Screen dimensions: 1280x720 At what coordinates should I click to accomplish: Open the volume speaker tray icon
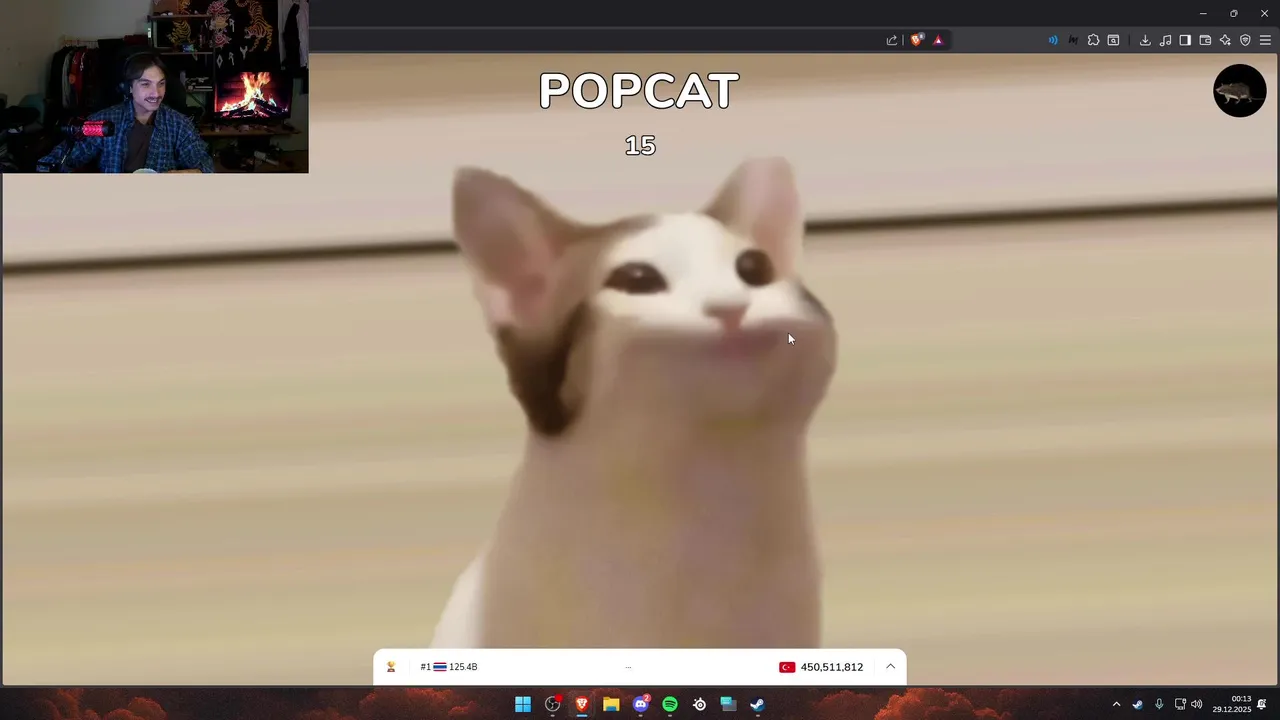[x=1197, y=704]
